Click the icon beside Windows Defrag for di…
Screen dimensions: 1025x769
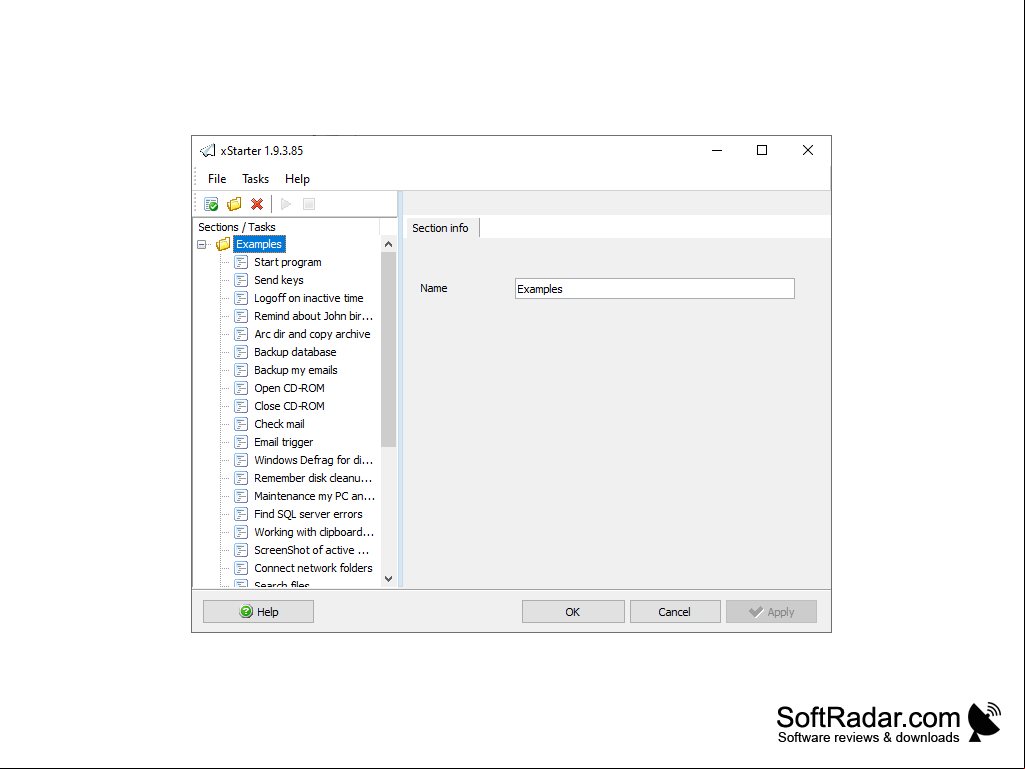click(x=241, y=460)
